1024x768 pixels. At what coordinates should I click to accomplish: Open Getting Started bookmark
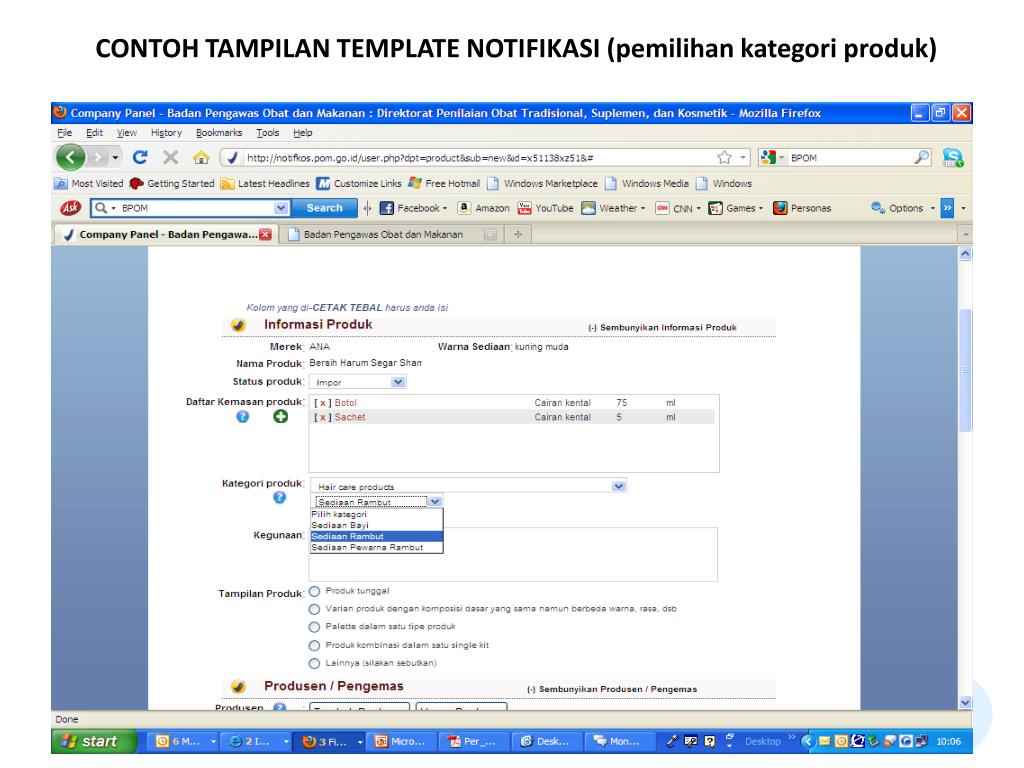[172, 184]
